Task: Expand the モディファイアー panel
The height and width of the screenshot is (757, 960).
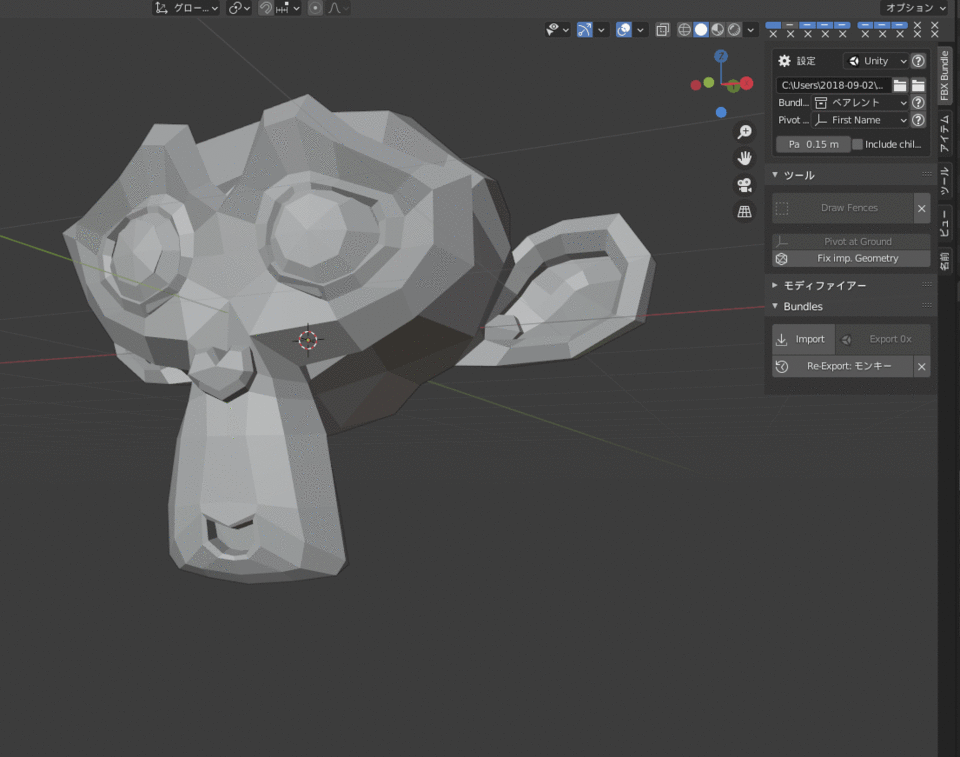Action: [824, 286]
